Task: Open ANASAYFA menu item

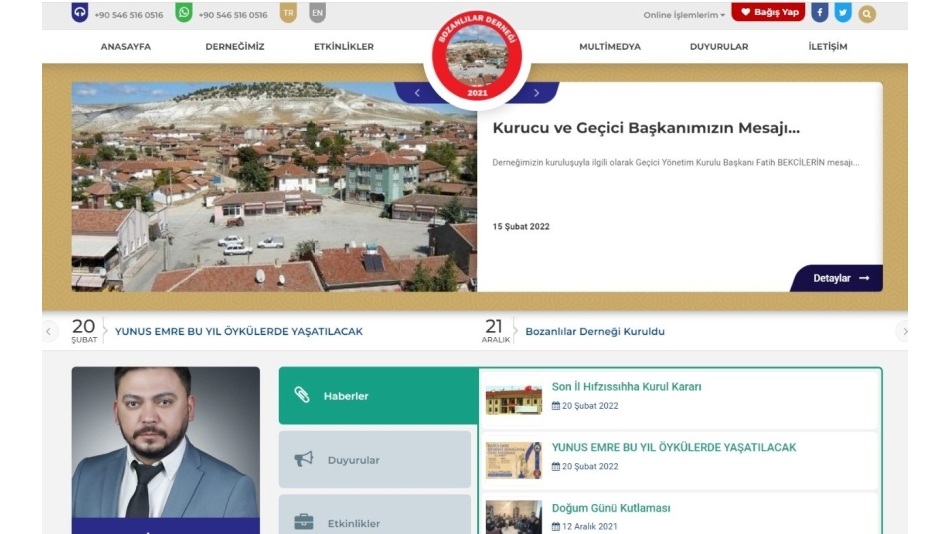Action: (x=125, y=47)
